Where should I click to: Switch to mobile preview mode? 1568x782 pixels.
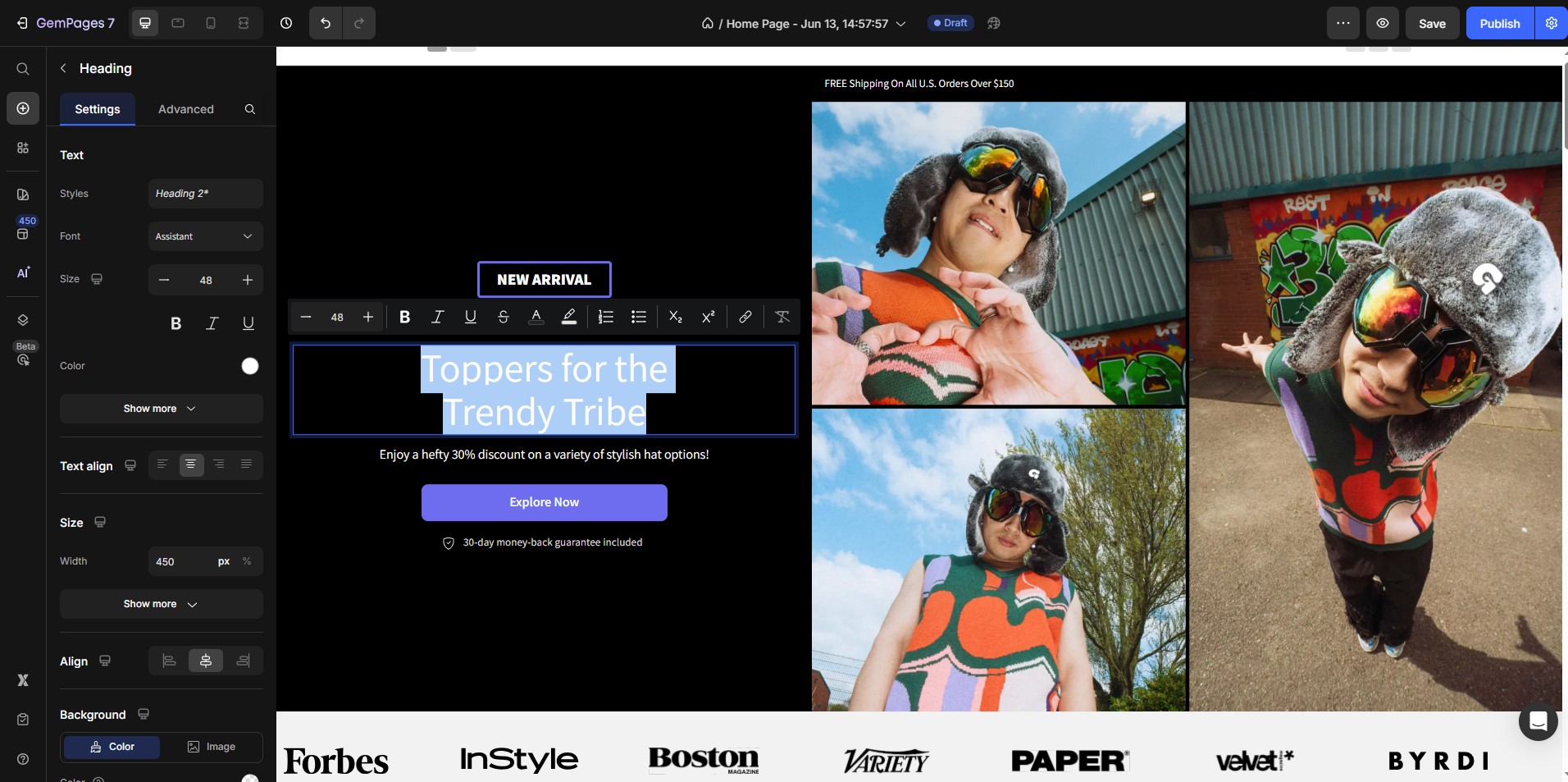(211, 23)
